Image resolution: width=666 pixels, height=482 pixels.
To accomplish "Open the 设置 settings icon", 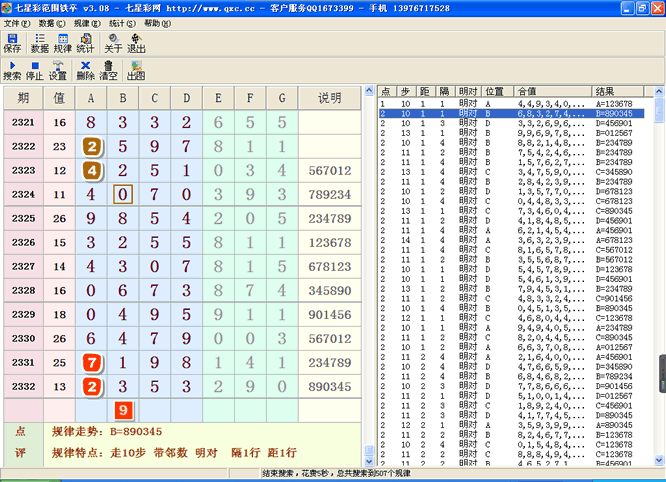I will (x=58, y=70).
